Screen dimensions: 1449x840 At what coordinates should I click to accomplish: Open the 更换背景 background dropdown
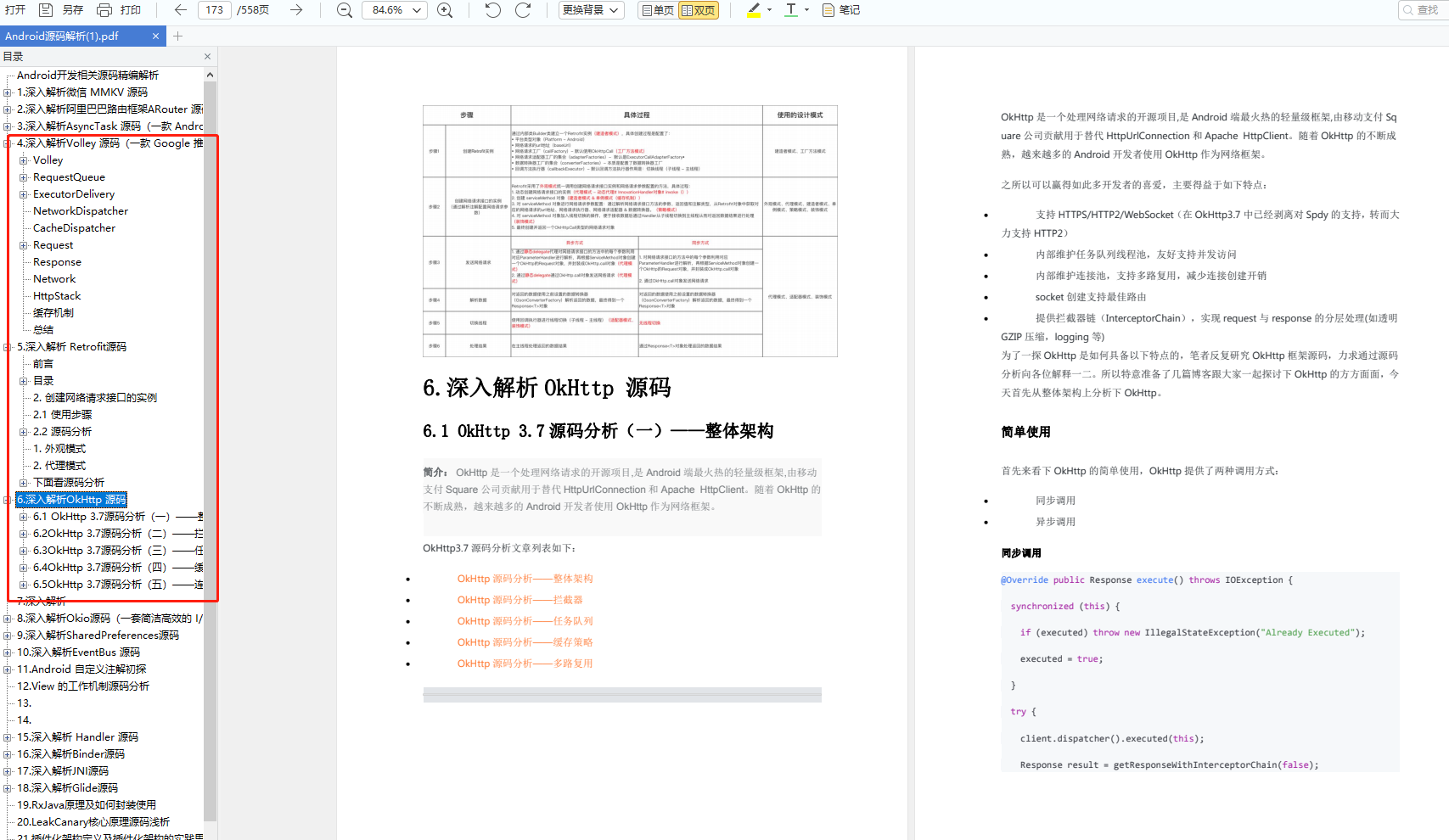pos(592,10)
